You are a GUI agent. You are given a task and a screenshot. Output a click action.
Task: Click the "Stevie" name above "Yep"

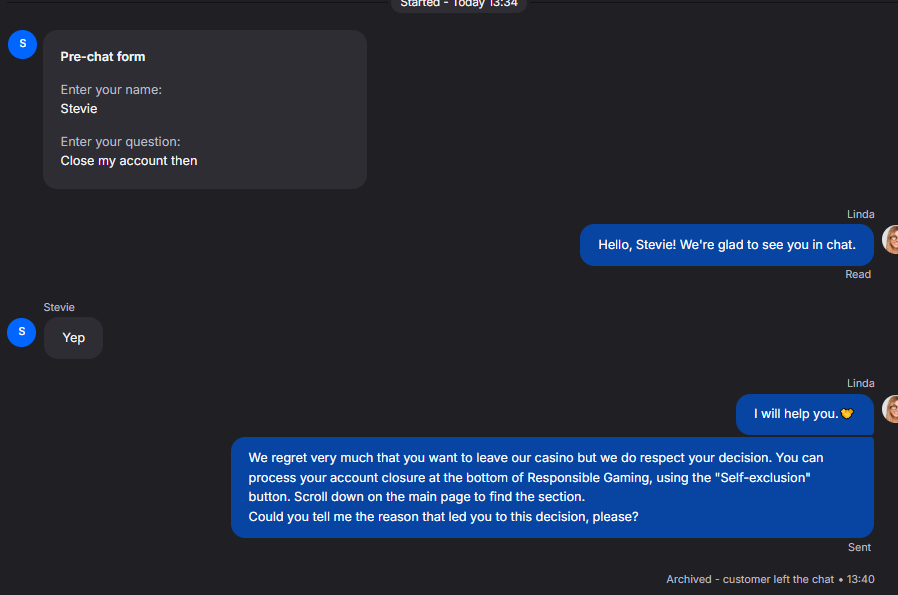click(x=59, y=307)
